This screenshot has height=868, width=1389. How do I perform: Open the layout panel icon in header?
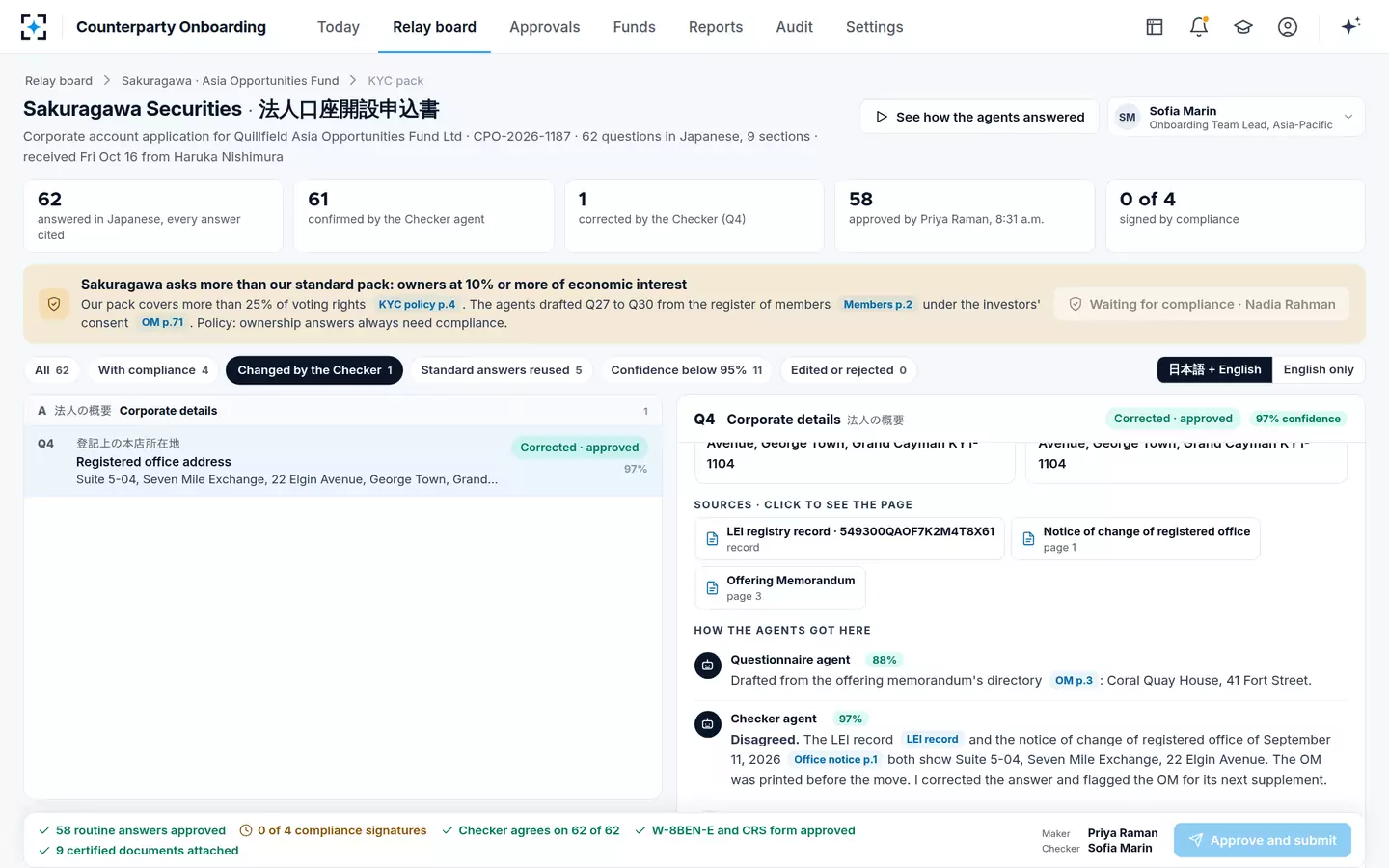pyautogui.click(x=1155, y=27)
